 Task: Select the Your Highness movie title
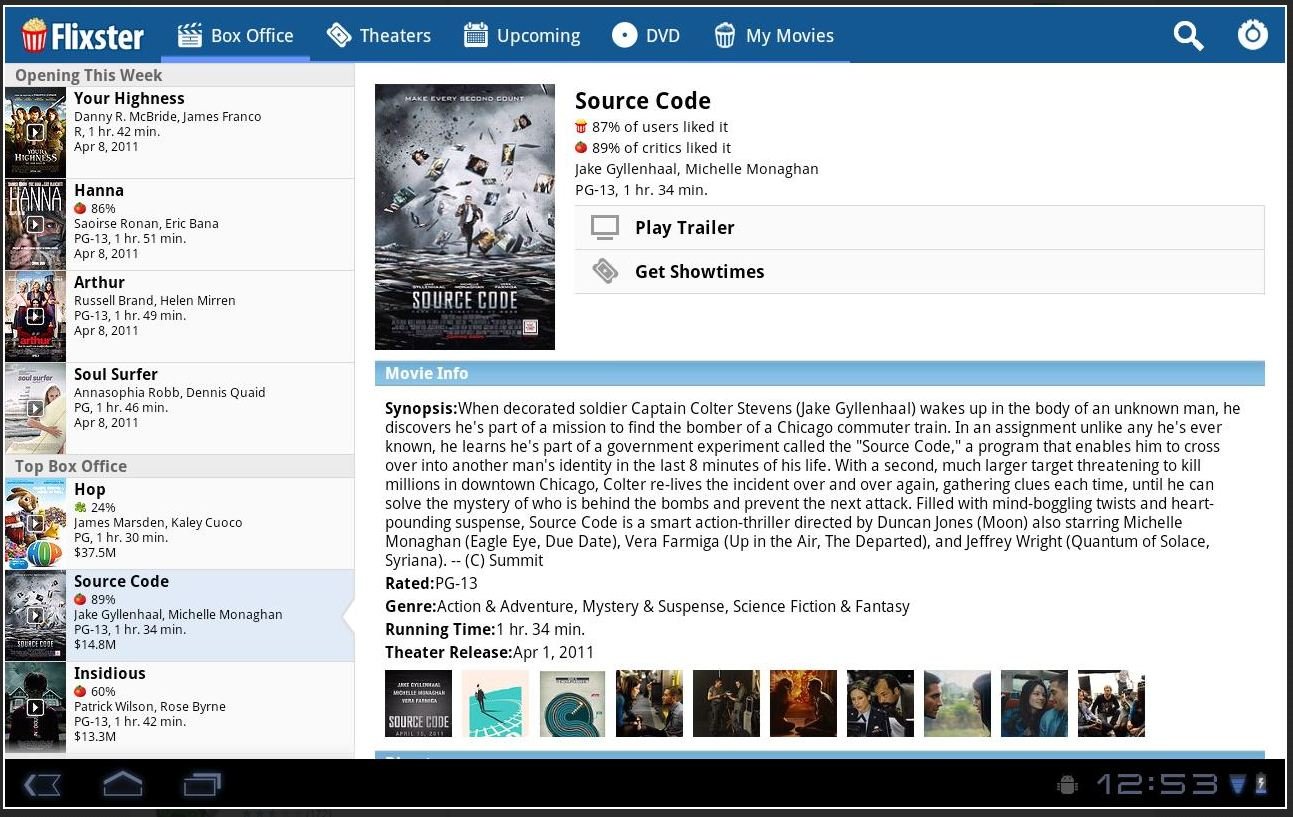(x=129, y=98)
